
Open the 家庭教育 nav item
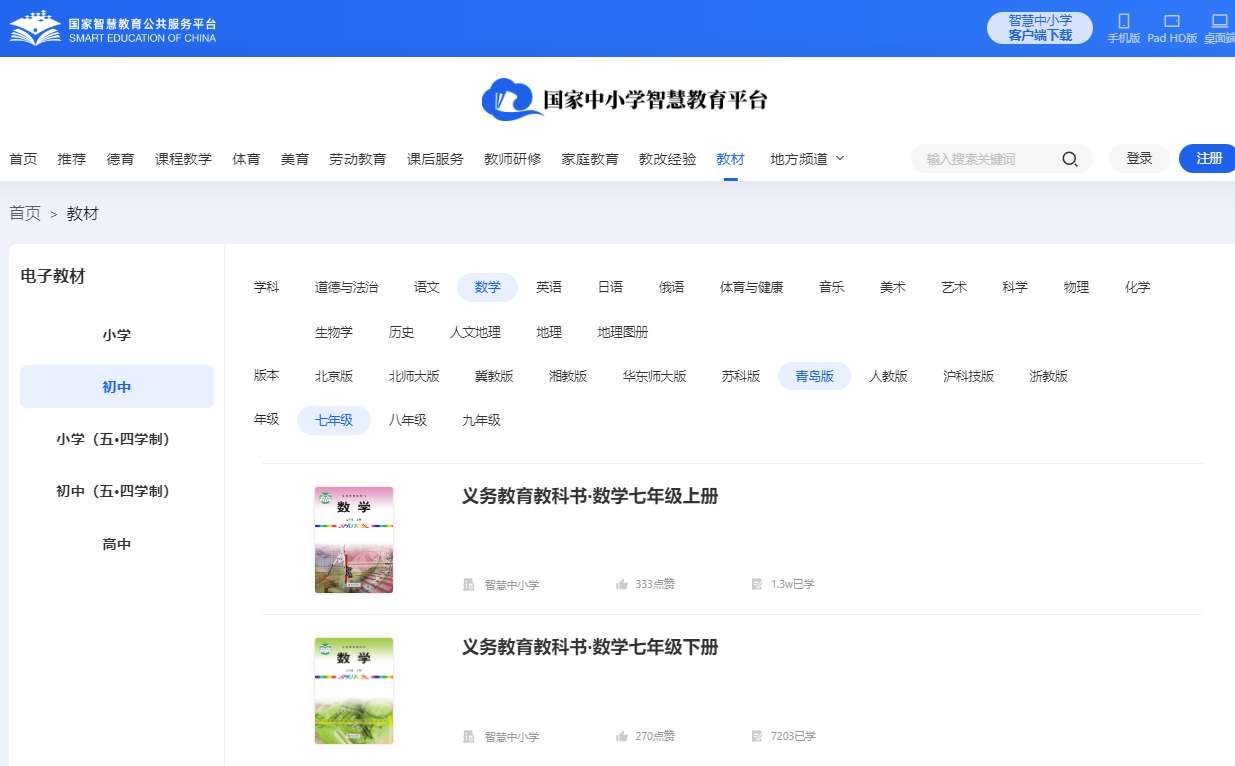(590, 159)
